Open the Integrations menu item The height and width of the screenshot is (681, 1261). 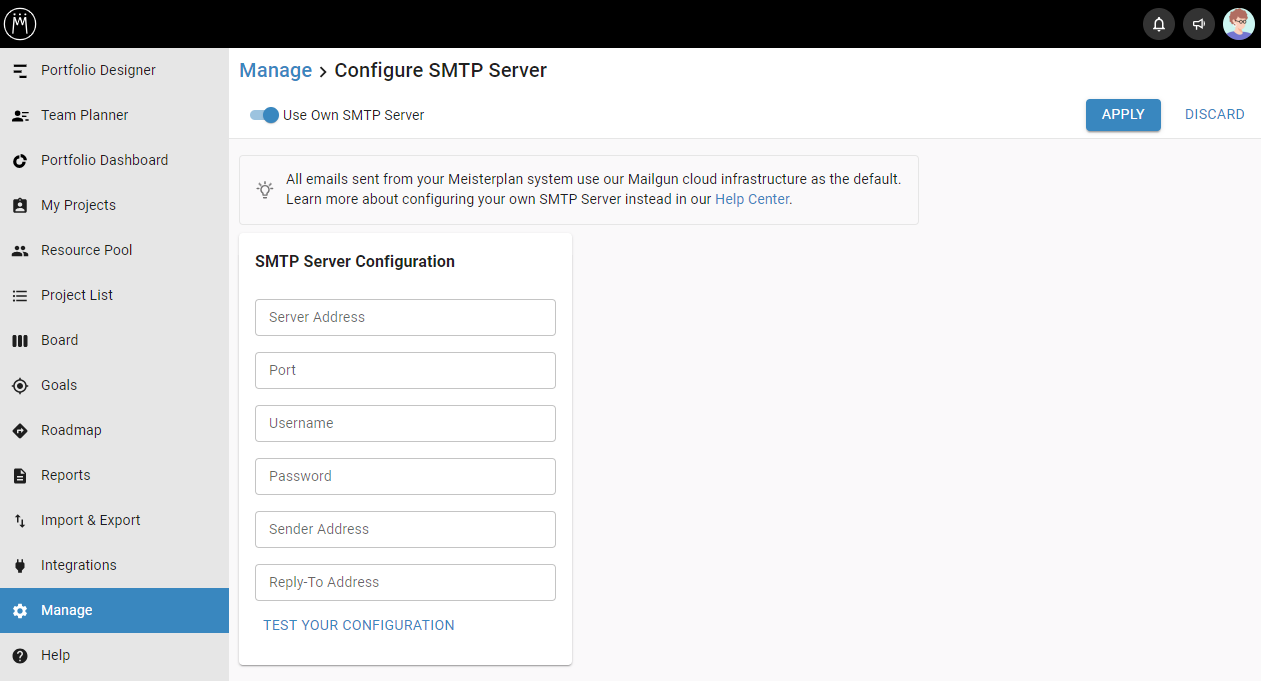[x=114, y=565]
